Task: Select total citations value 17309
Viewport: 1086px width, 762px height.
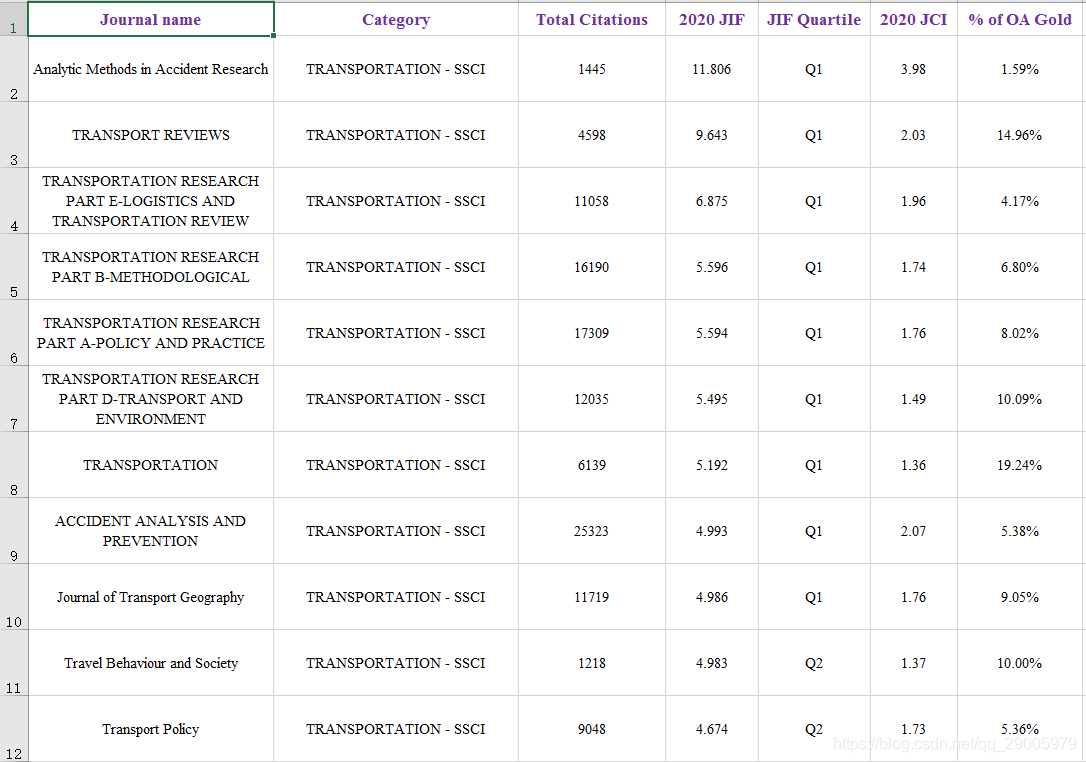Action: tap(591, 333)
